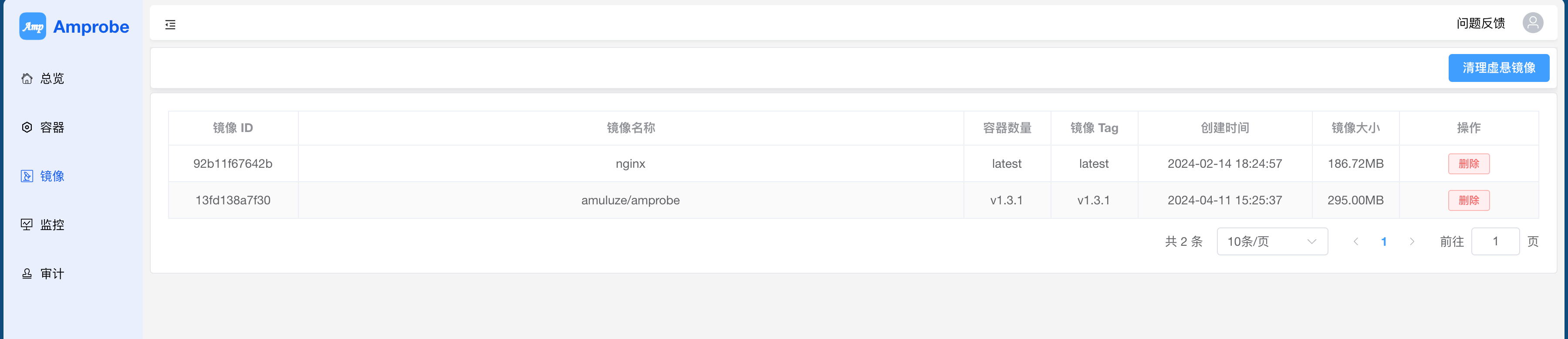Screen dimensions: 1568x339
Task: Click the home icon beside 总览
Action: [x=27, y=78]
